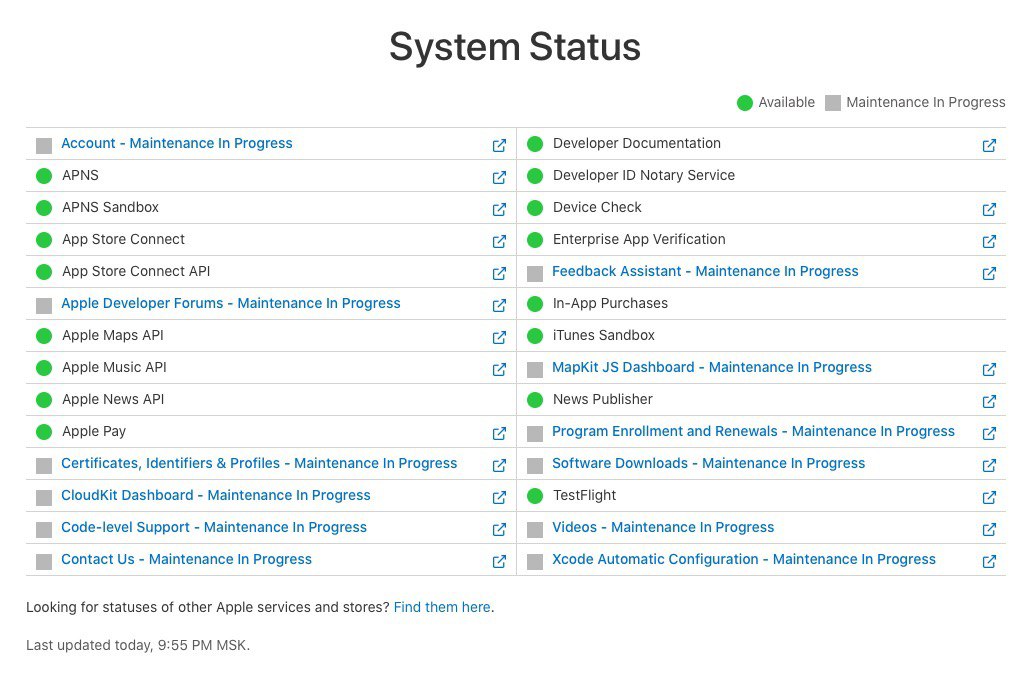
Task: Open external link icon for Developer Documentation
Action: (x=989, y=145)
